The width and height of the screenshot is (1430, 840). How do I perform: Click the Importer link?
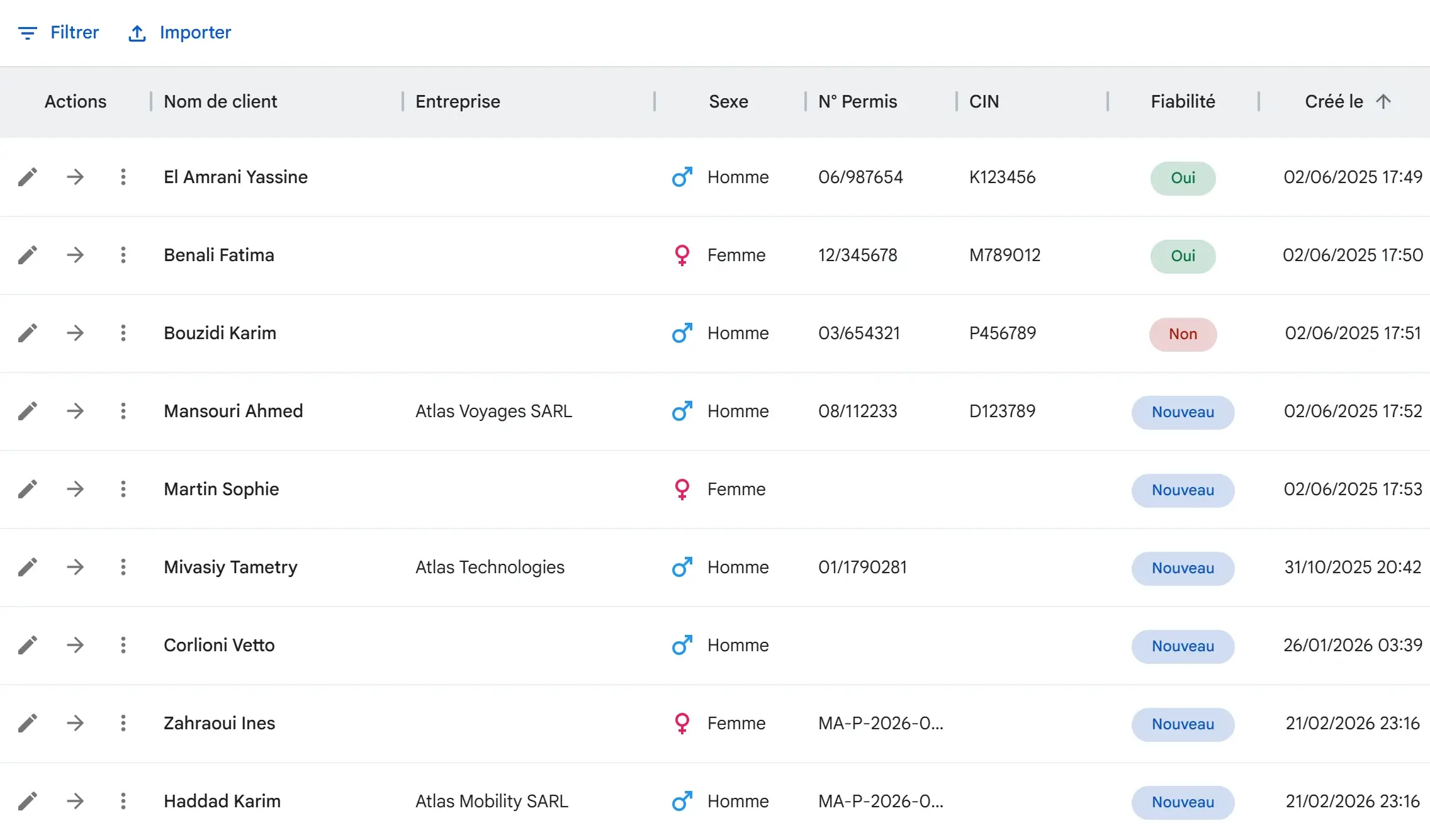click(195, 33)
